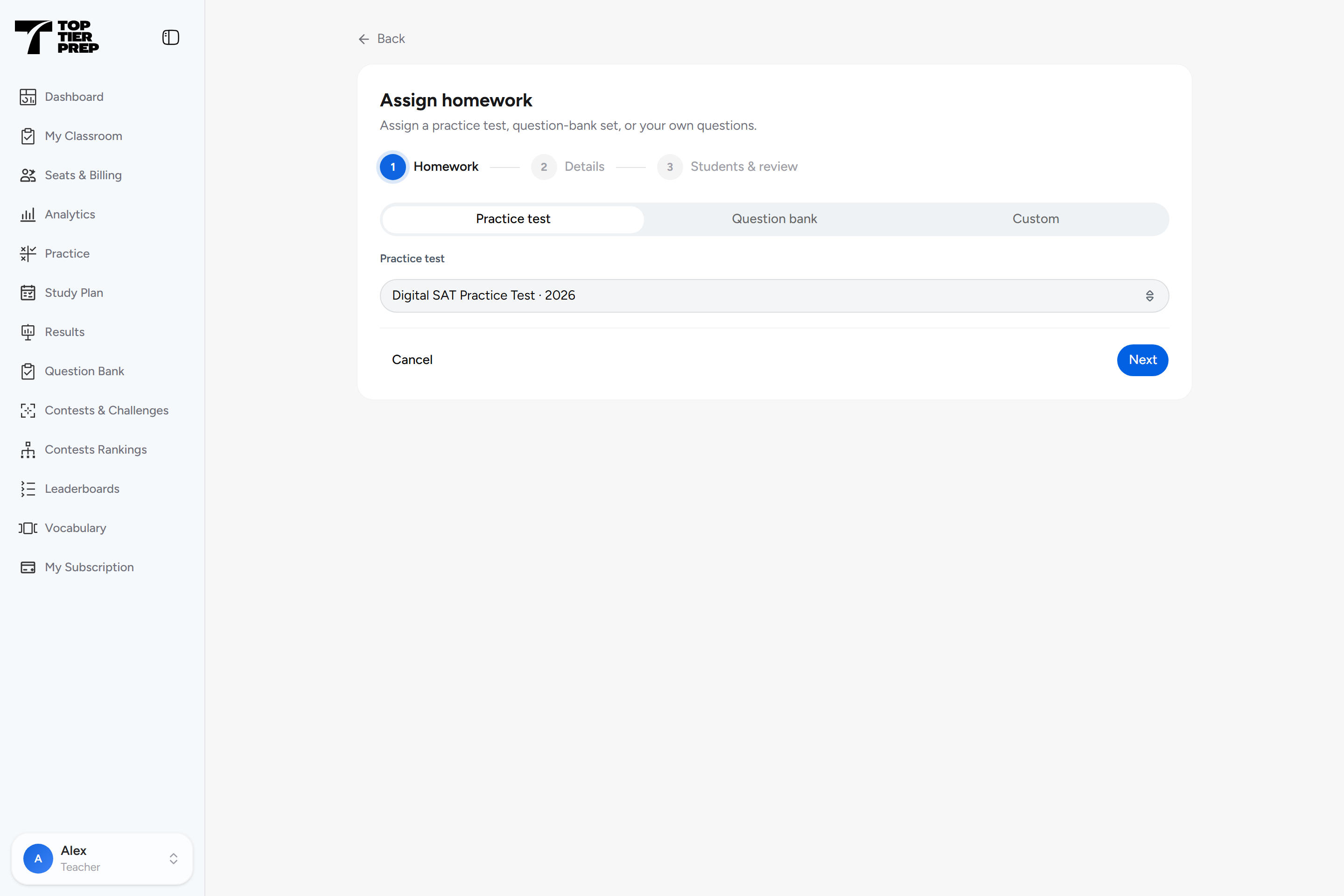Viewport: 1344px width, 896px height.
Task: Click the Practice test field label
Action: coord(412,259)
